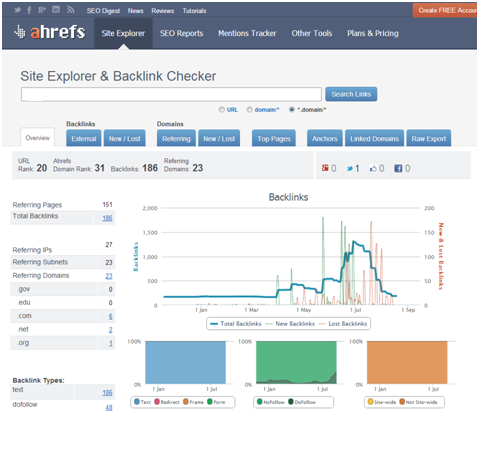
Task: Open the Mentions Tracker menu
Action: tap(247, 33)
